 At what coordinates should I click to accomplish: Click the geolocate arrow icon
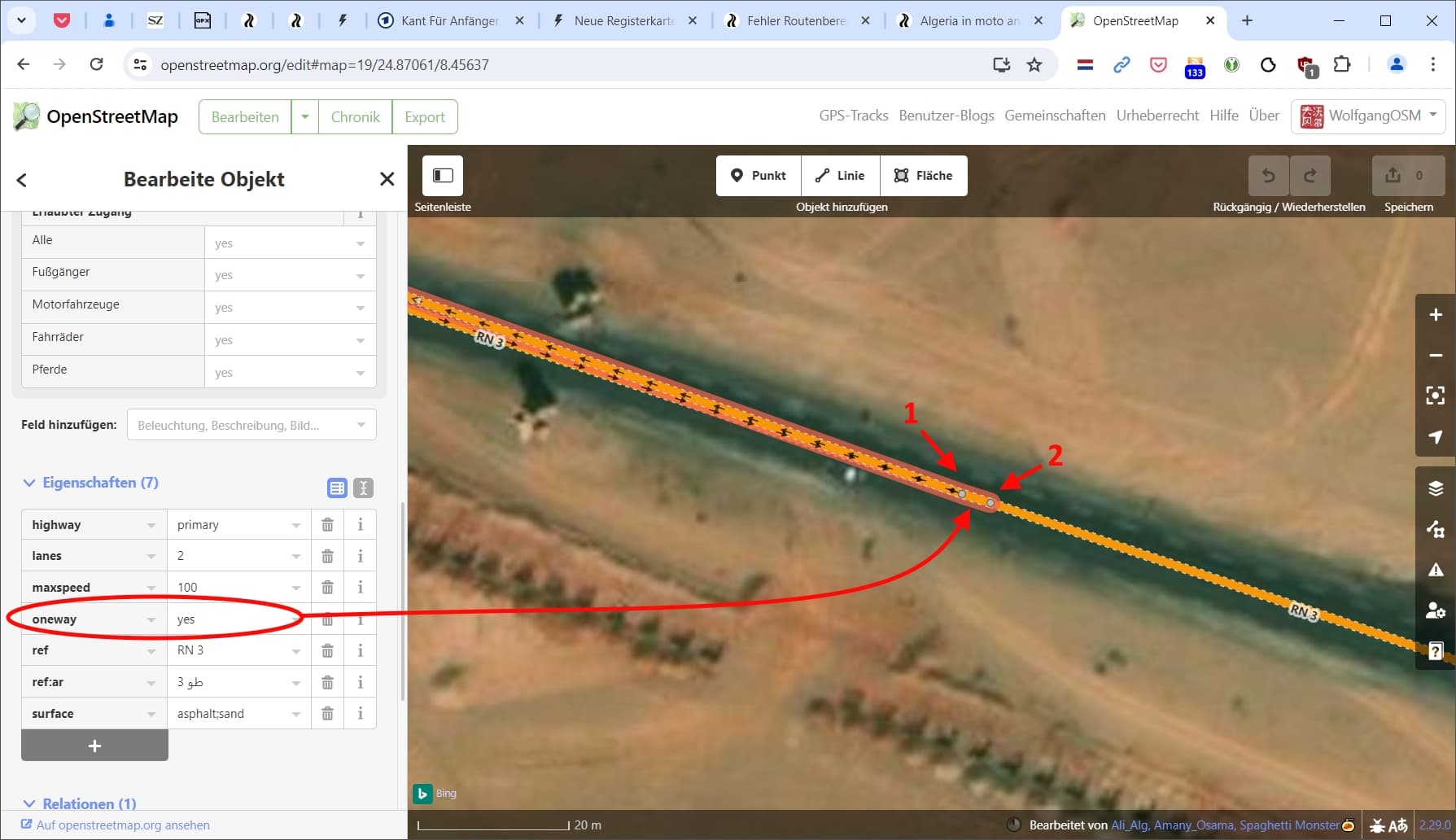[x=1436, y=436]
